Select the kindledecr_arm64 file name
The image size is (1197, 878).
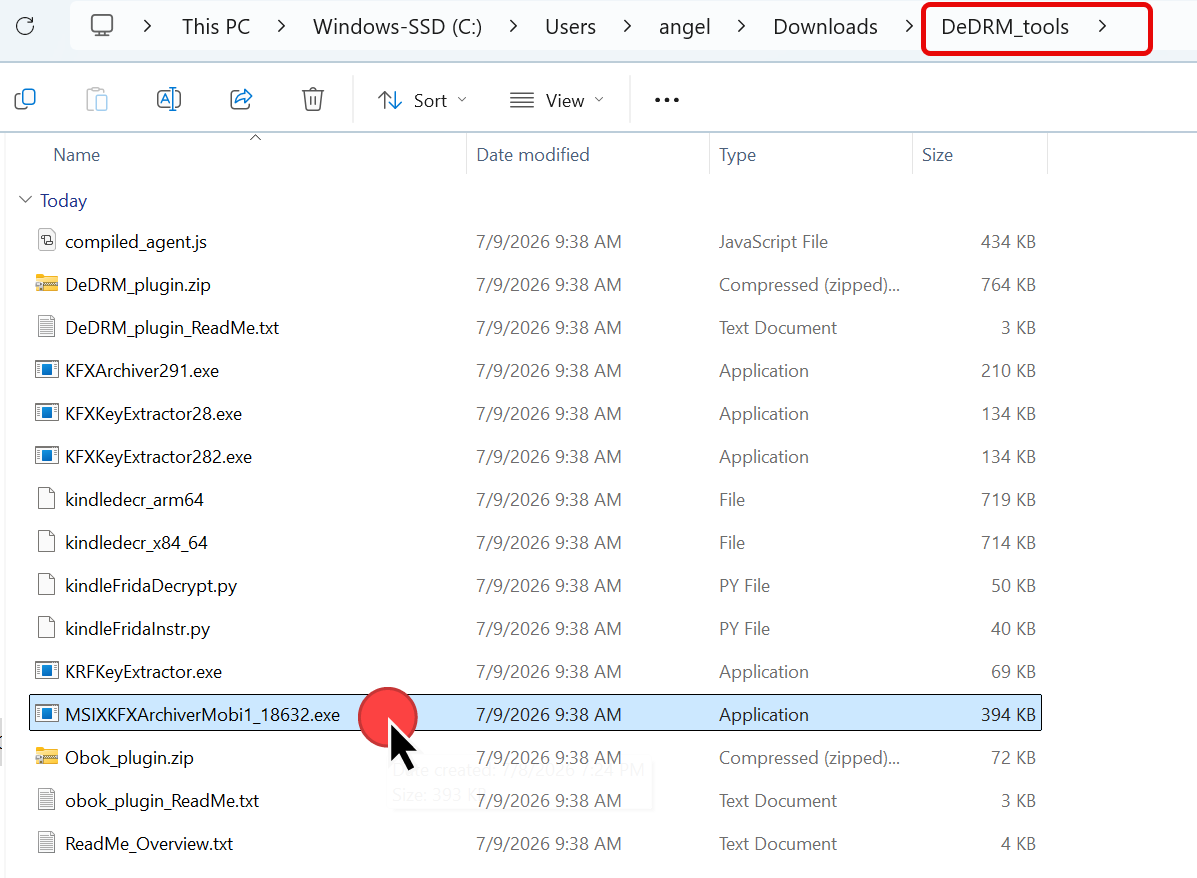coord(134,500)
